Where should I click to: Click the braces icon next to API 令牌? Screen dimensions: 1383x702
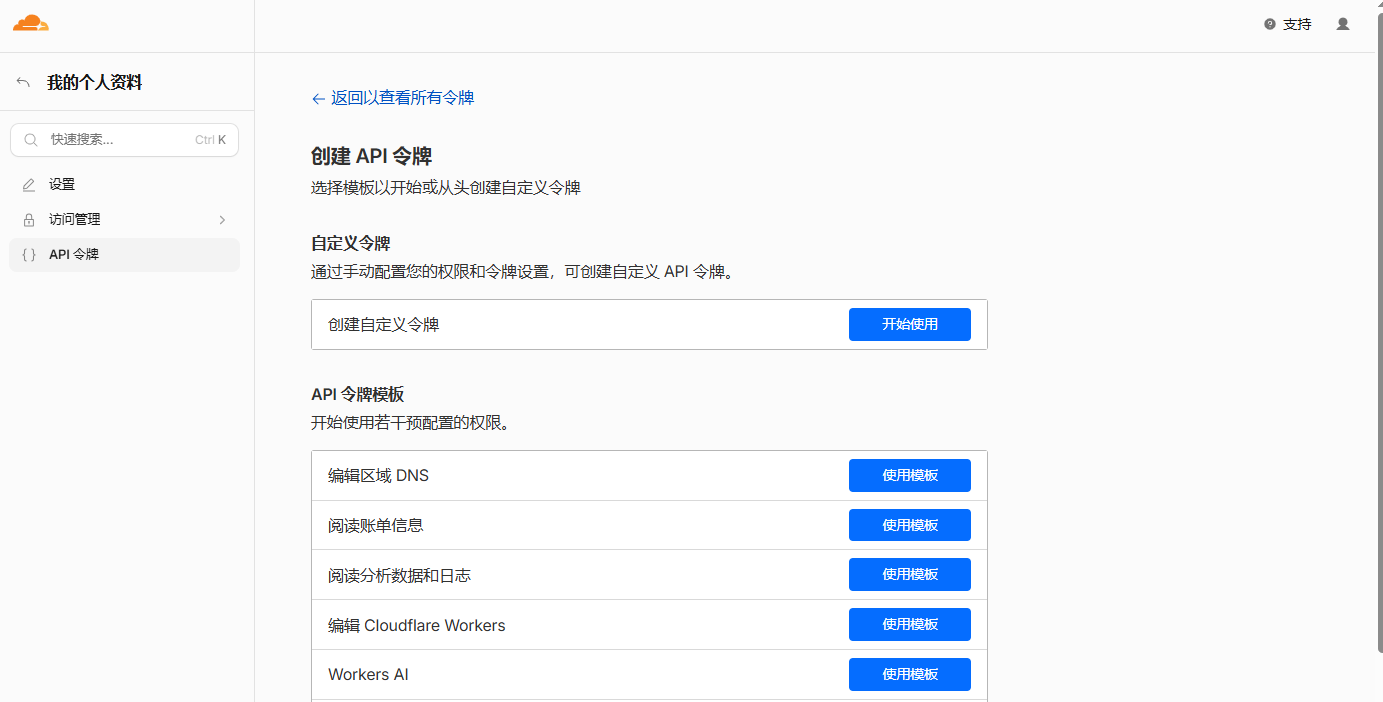29,255
